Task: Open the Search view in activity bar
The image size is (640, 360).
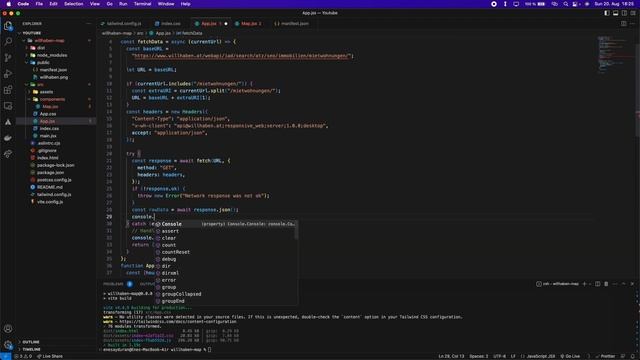Action: pos(8,41)
